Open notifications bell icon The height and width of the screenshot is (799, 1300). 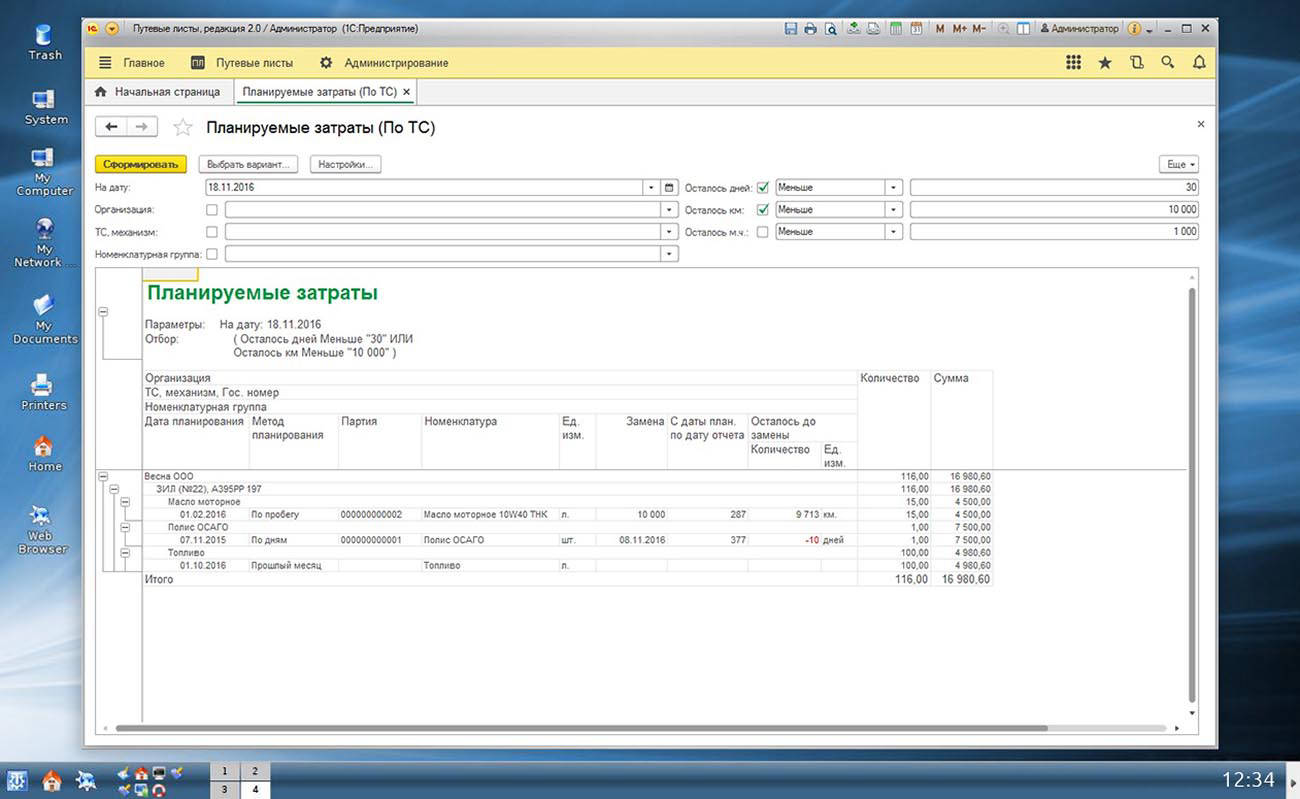(1199, 63)
